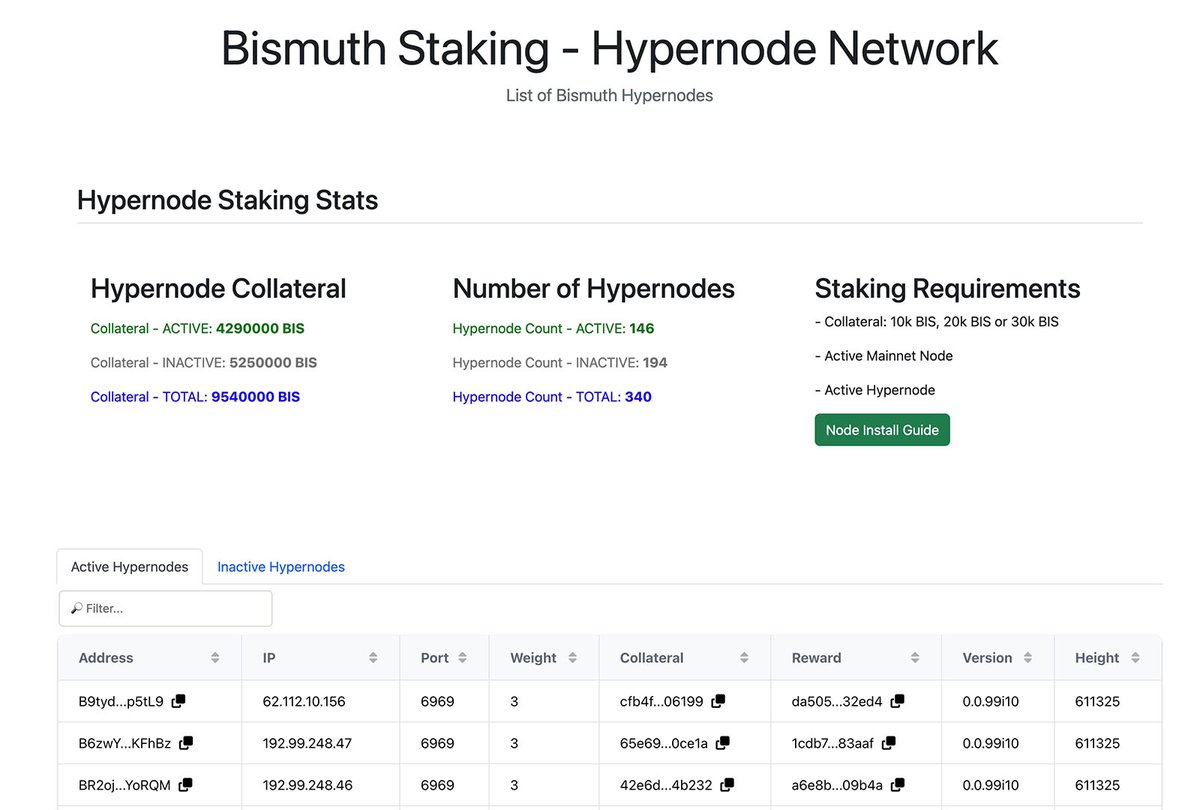
Task: Sort table by Address column arrows
Action: pos(215,658)
